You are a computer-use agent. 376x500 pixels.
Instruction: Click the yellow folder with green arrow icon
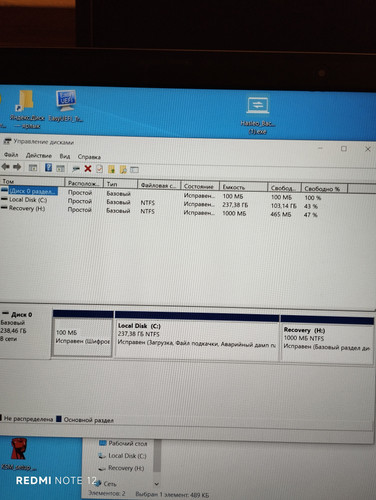[111, 169]
